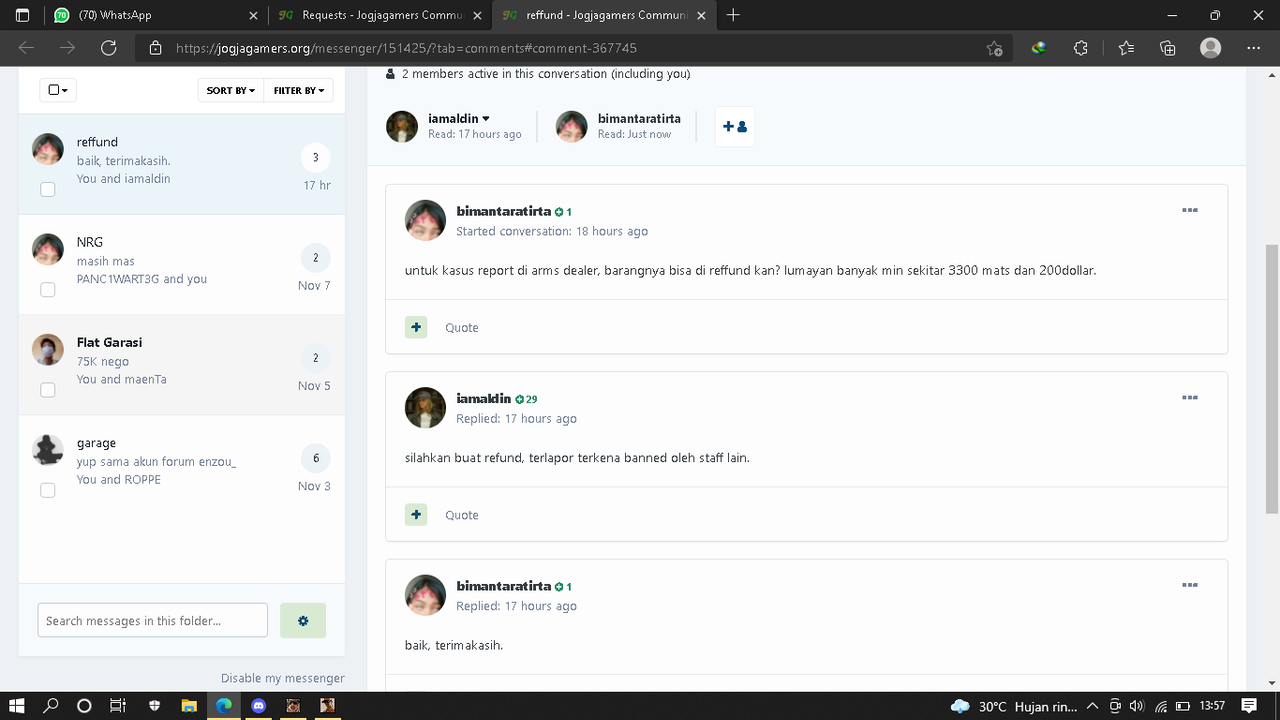Image resolution: width=1280 pixels, height=720 pixels.
Task: Open the notification center icon
Action: click(x=1248, y=706)
